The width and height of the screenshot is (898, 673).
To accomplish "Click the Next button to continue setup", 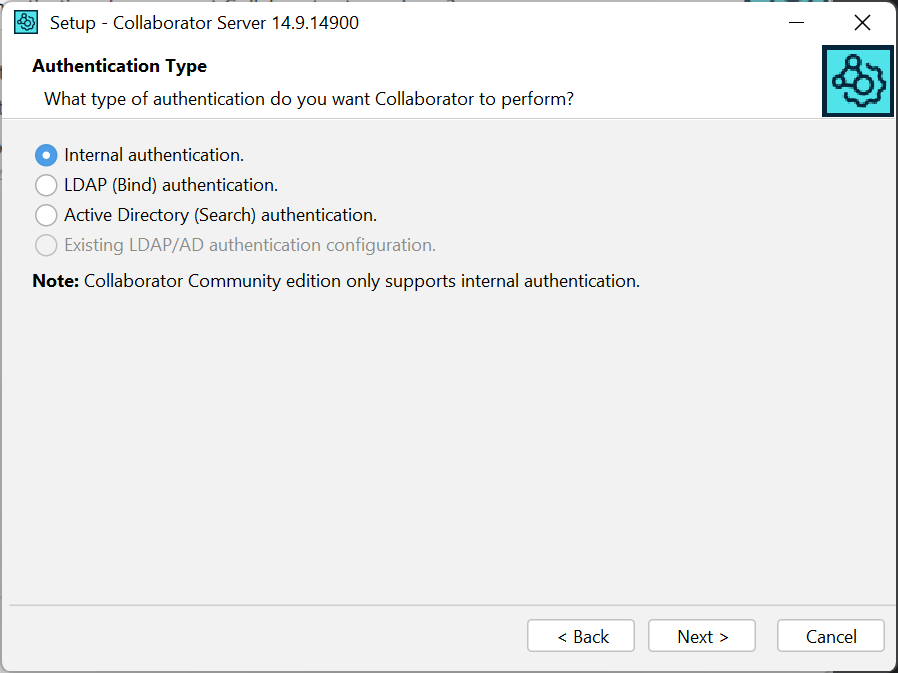I will pyautogui.click(x=701, y=635).
